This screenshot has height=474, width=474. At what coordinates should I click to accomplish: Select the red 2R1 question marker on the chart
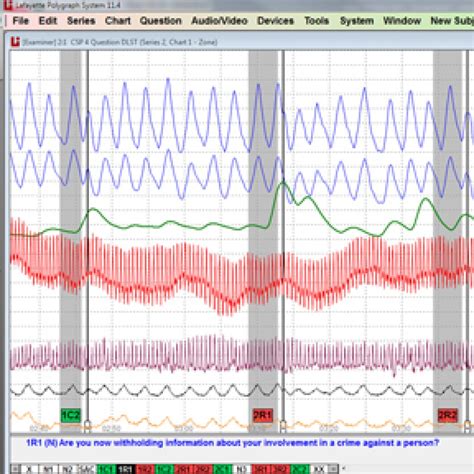pos(263,415)
